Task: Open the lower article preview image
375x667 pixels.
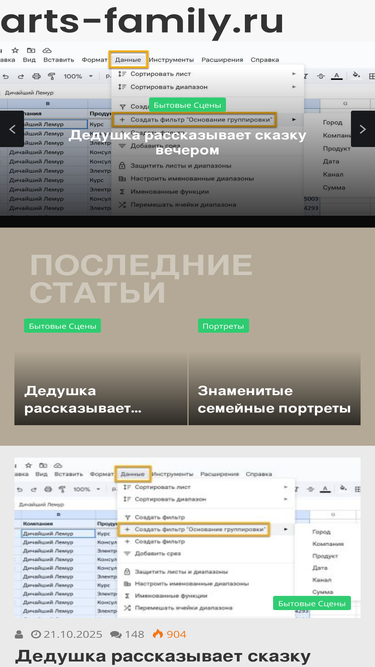Action: (x=188, y=538)
